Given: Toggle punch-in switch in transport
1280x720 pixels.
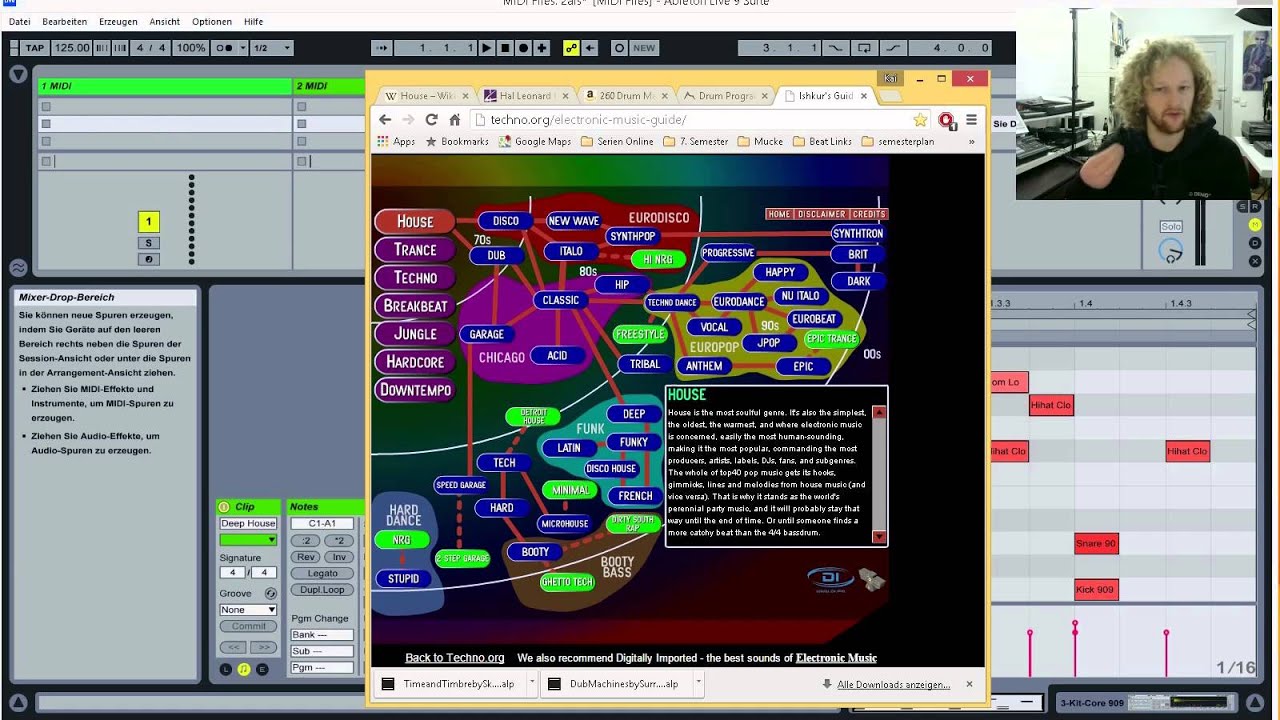Looking at the screenshot, I should (x=835, y=48).
